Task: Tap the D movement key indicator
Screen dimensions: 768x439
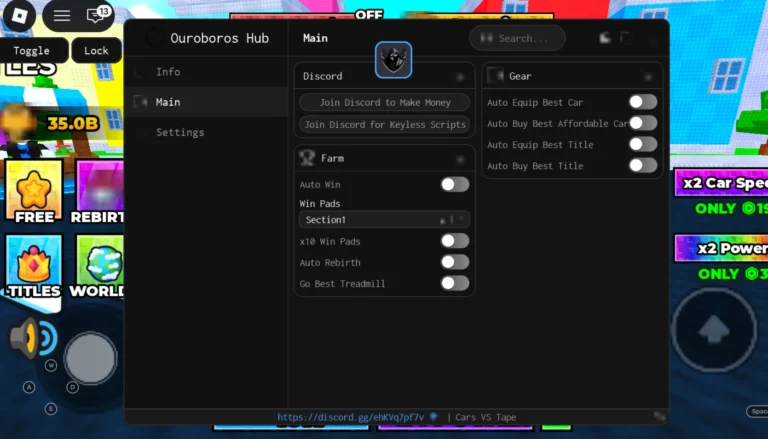Action: pos(72,387)
